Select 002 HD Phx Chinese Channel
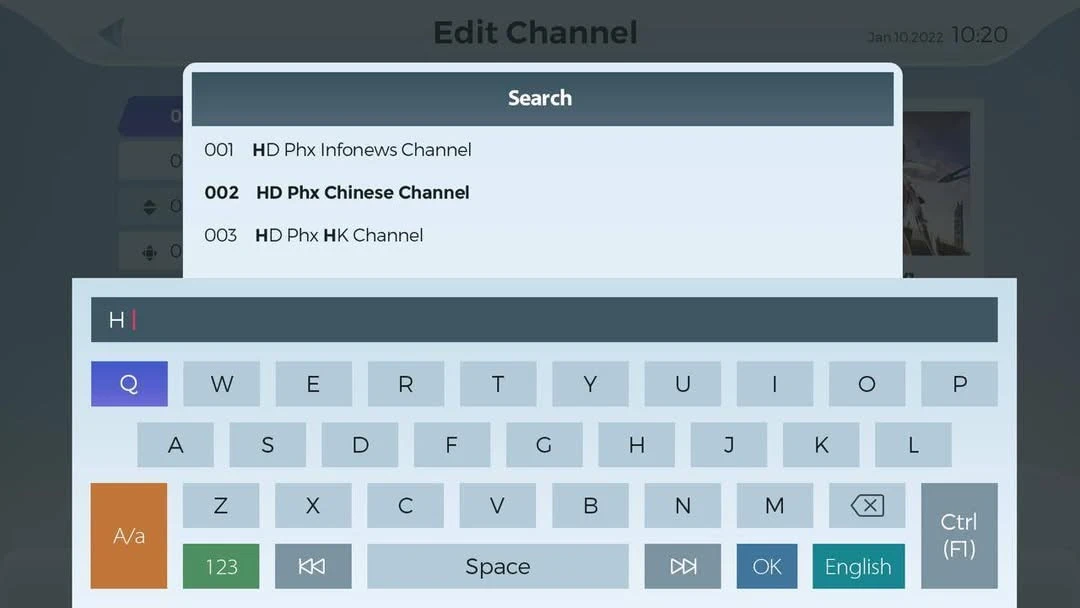 pyautogui.click(x=338, y=193)
